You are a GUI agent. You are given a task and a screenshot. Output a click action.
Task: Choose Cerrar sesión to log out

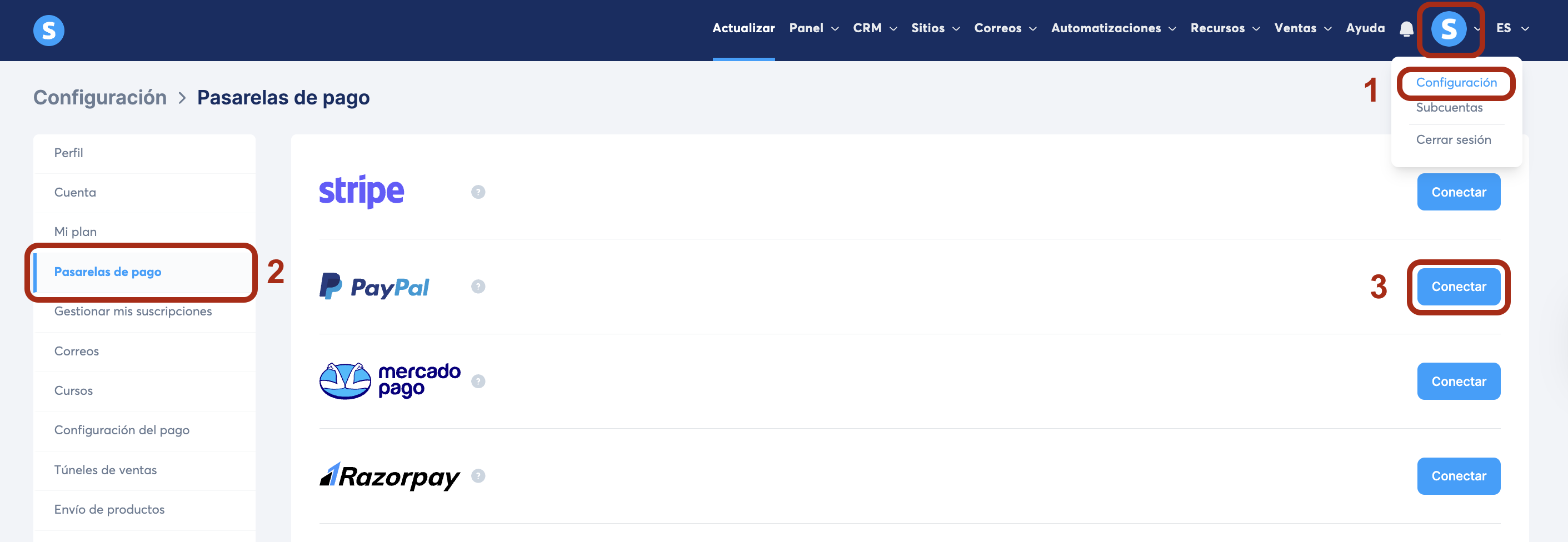coord(1453,140)
